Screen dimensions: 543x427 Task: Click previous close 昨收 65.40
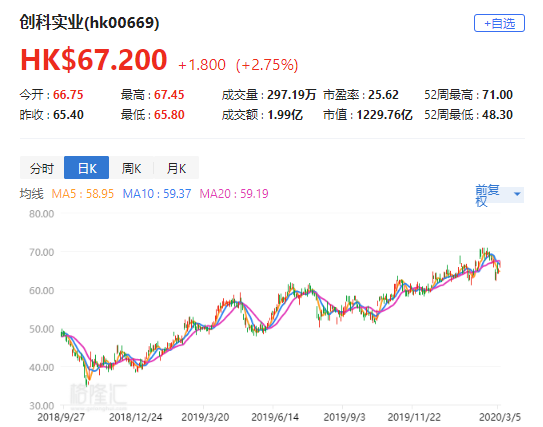coord(51,115)
